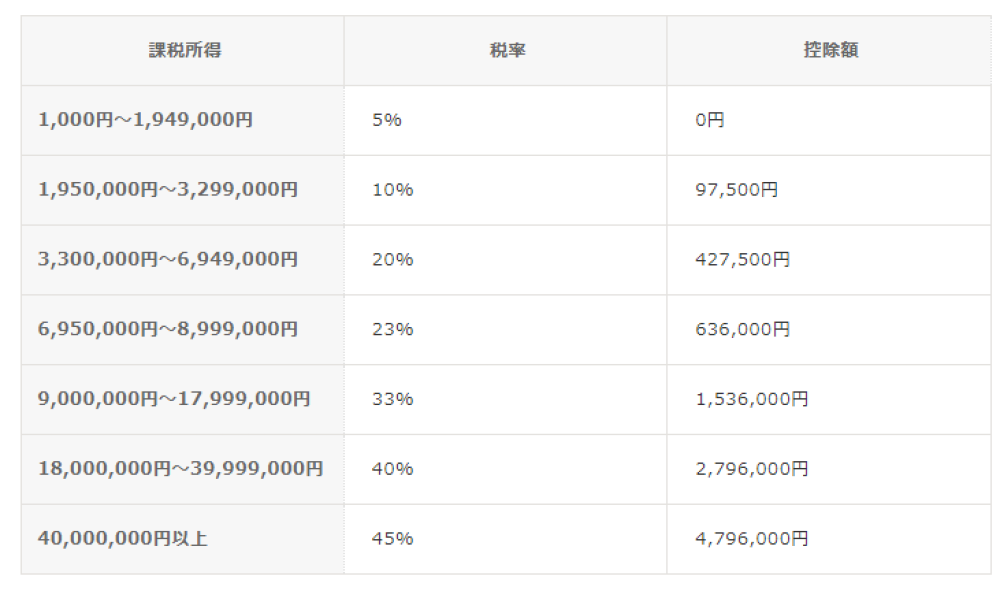Viewport: 1000px width, 613px height.
Task: Click the 控除額 column header
Action: [829, 50]
